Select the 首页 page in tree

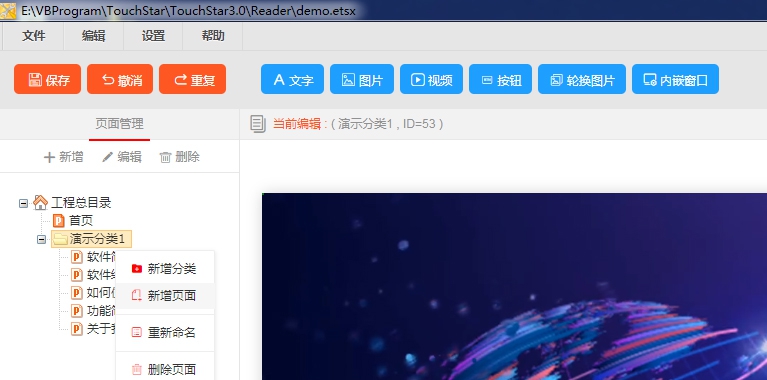pos(81,221)
